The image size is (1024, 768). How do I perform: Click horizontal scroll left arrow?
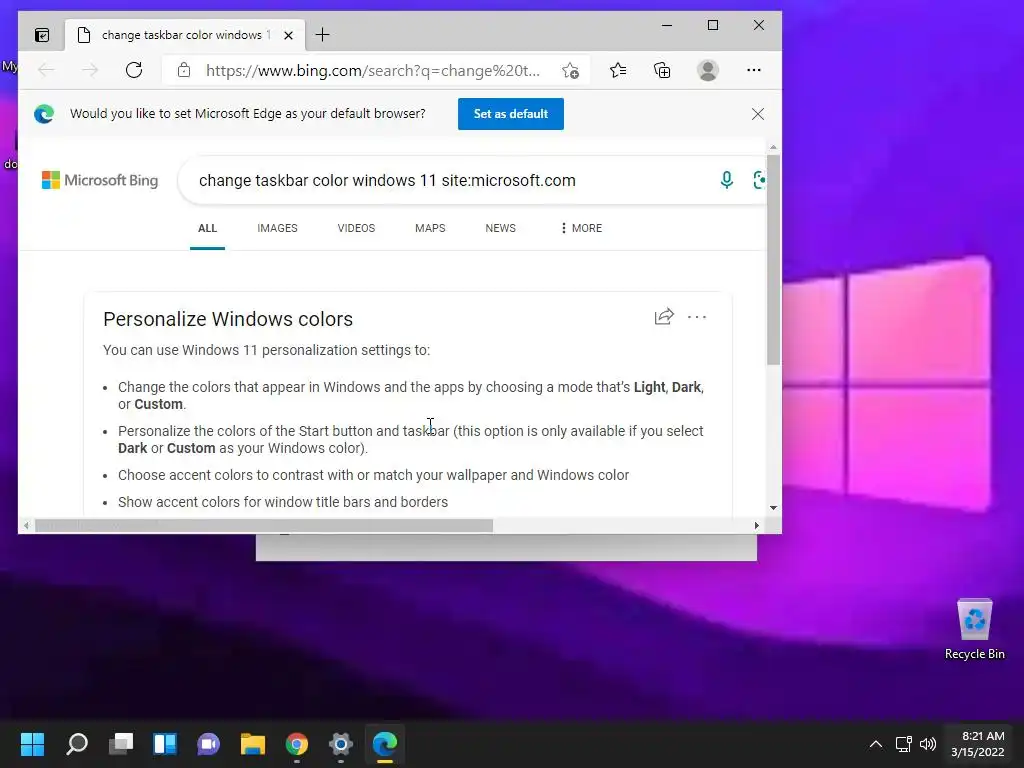click(x=26, y=526)
